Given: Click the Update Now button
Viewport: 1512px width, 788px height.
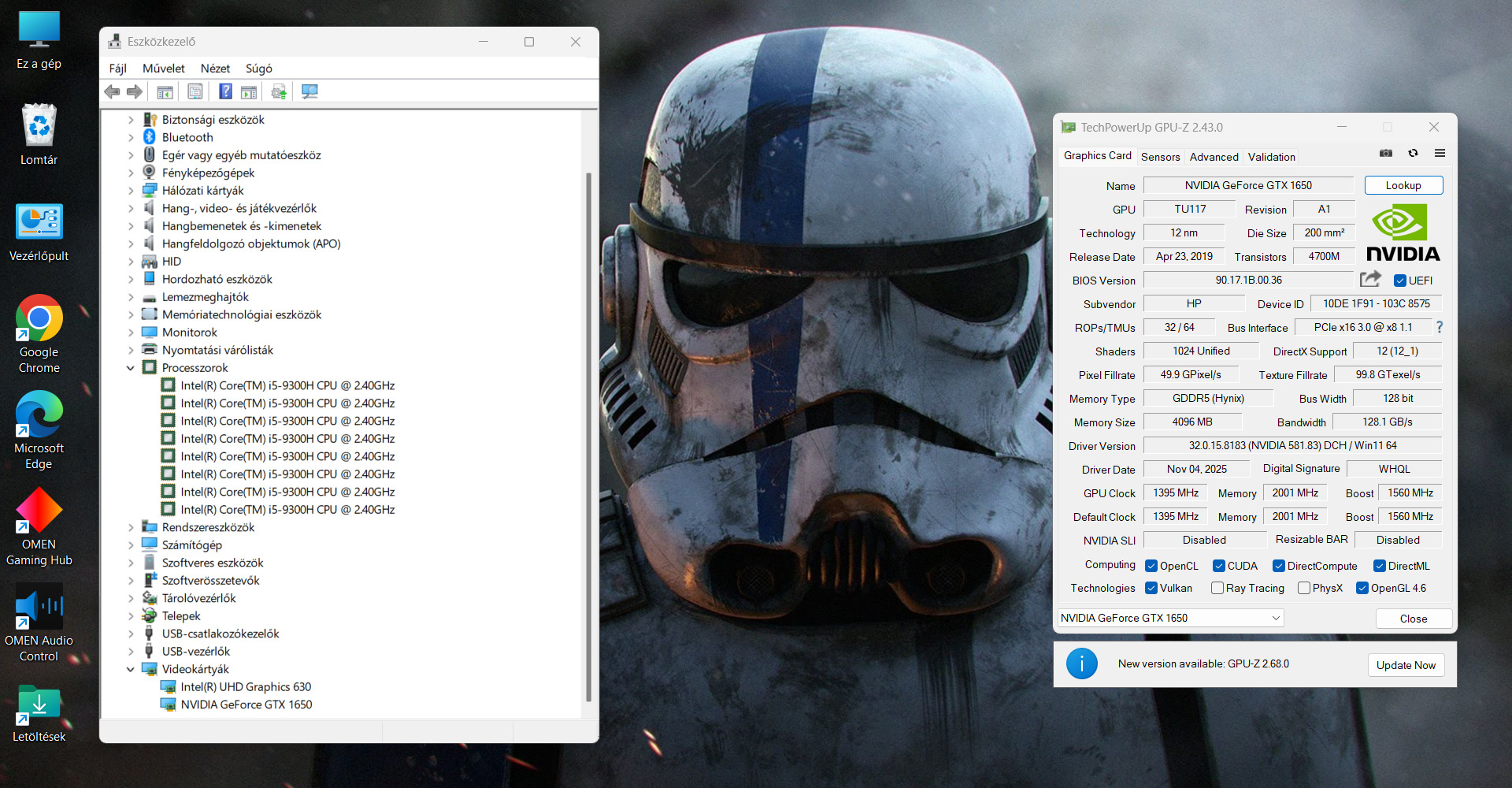Looking at the screenshot, I should [1406, 665].
